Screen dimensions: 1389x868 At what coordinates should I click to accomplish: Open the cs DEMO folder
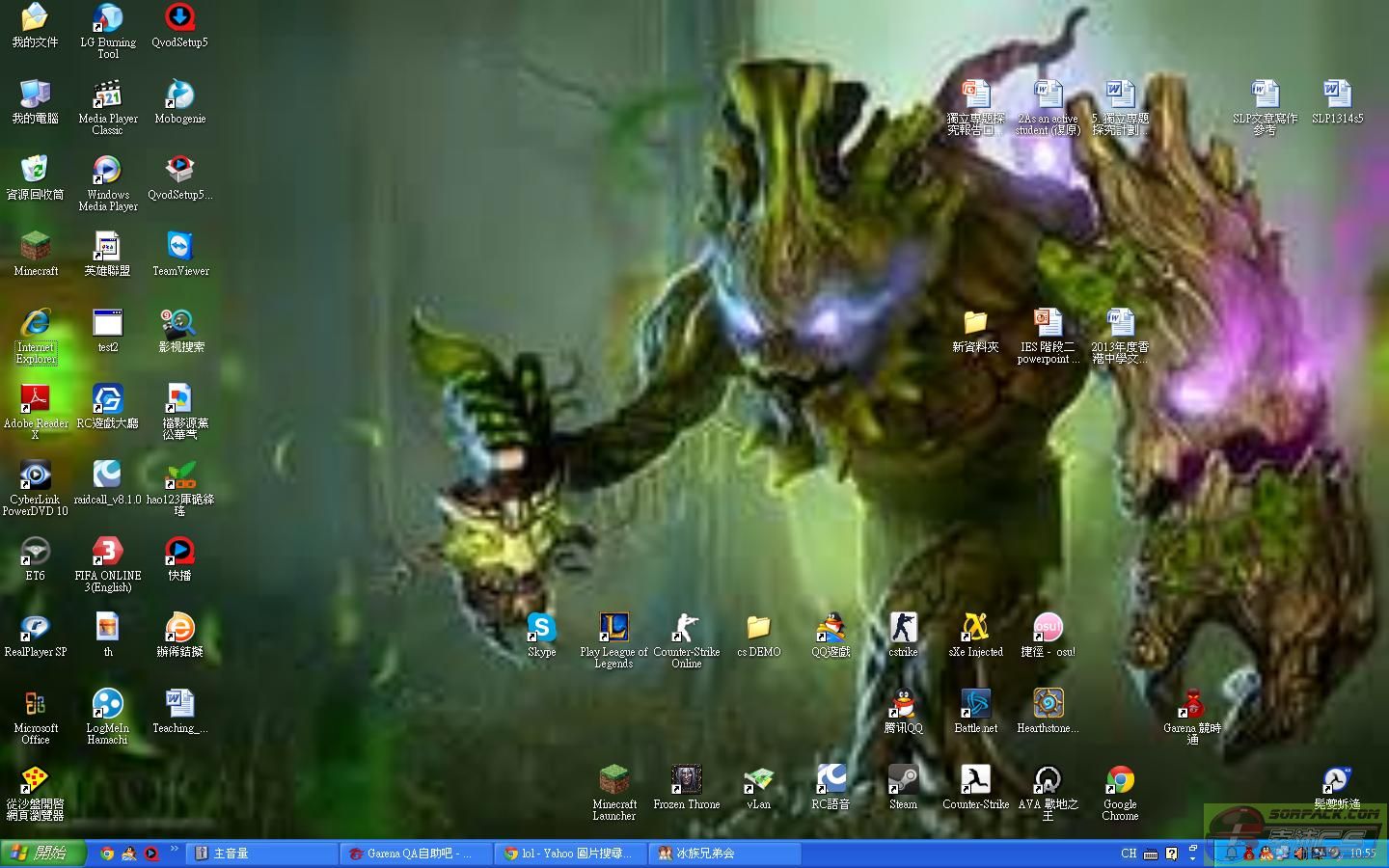pos(758,628)
